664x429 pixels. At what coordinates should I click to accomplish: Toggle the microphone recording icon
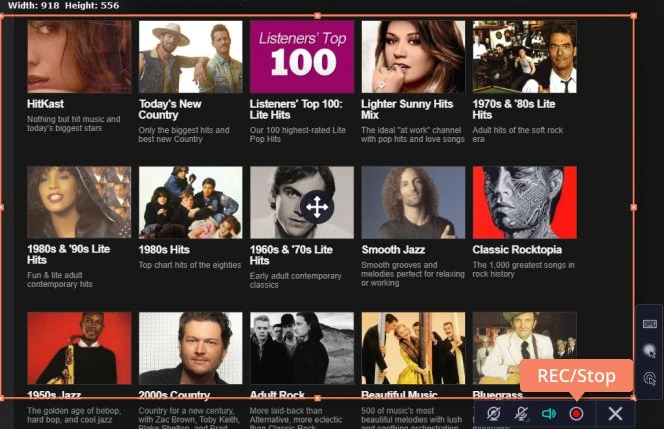click(x=521, y=413)
